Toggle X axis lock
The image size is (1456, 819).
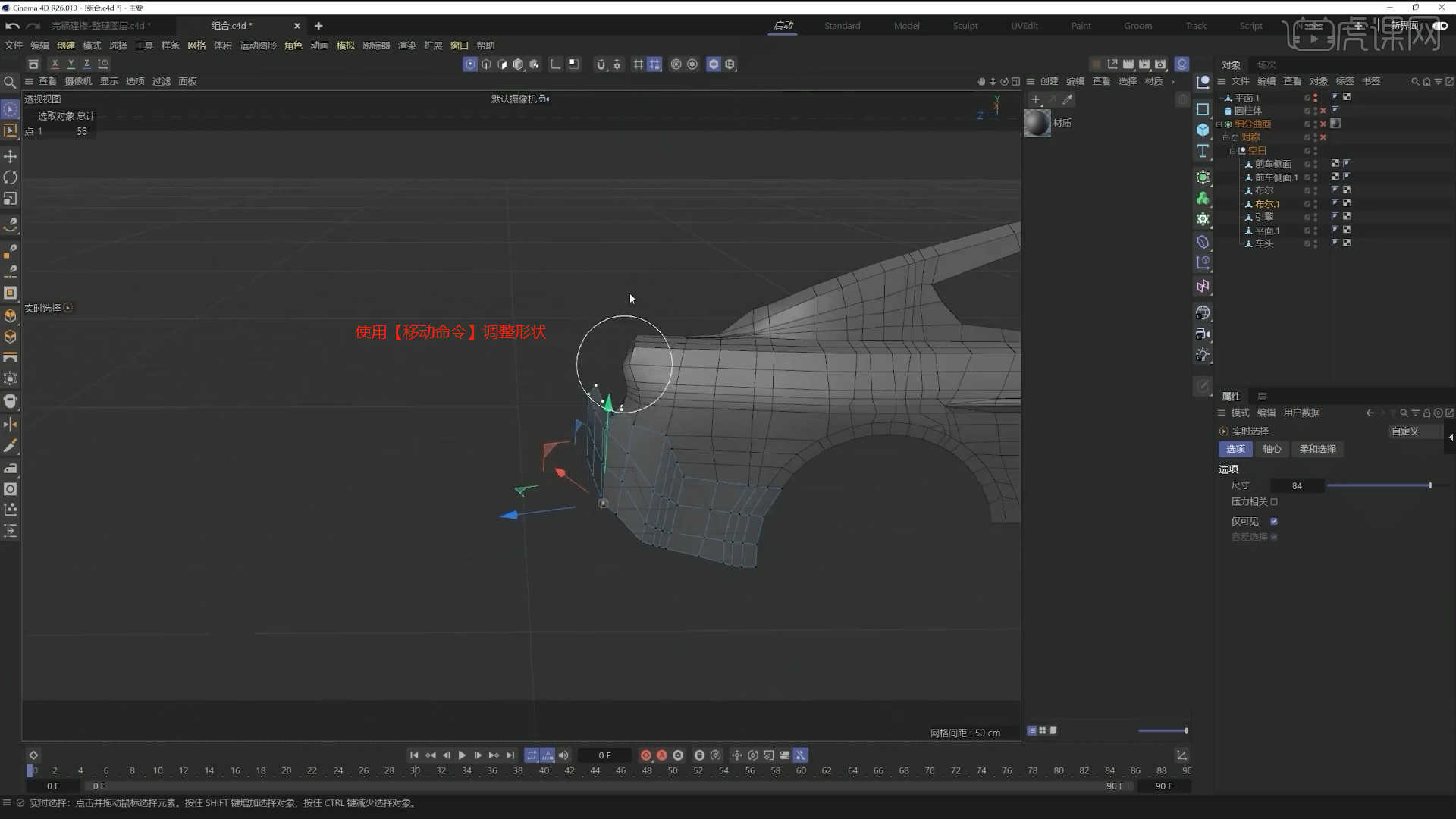pos(55,64)
